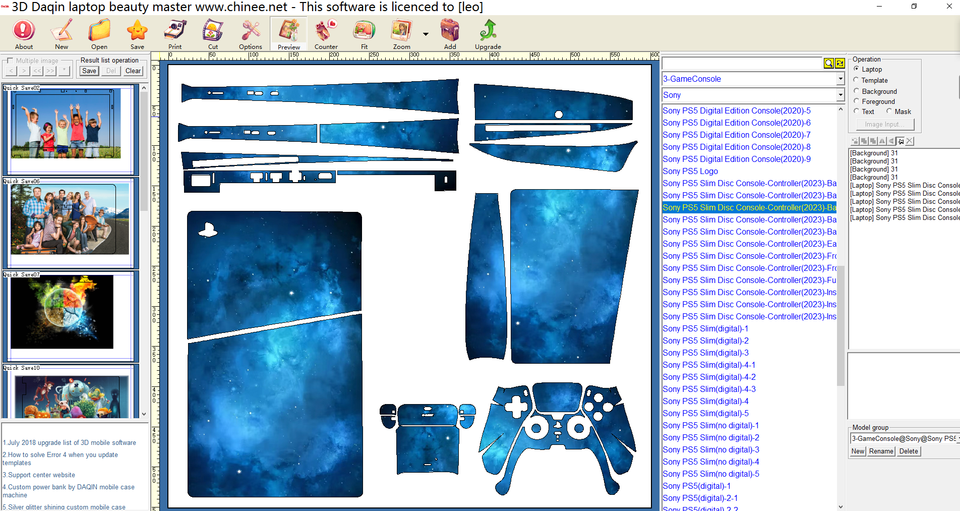Select 'Sony PS5 Slim(digital)-3'
The height and width of the screenshot is (511, 960).
[705, 353]
